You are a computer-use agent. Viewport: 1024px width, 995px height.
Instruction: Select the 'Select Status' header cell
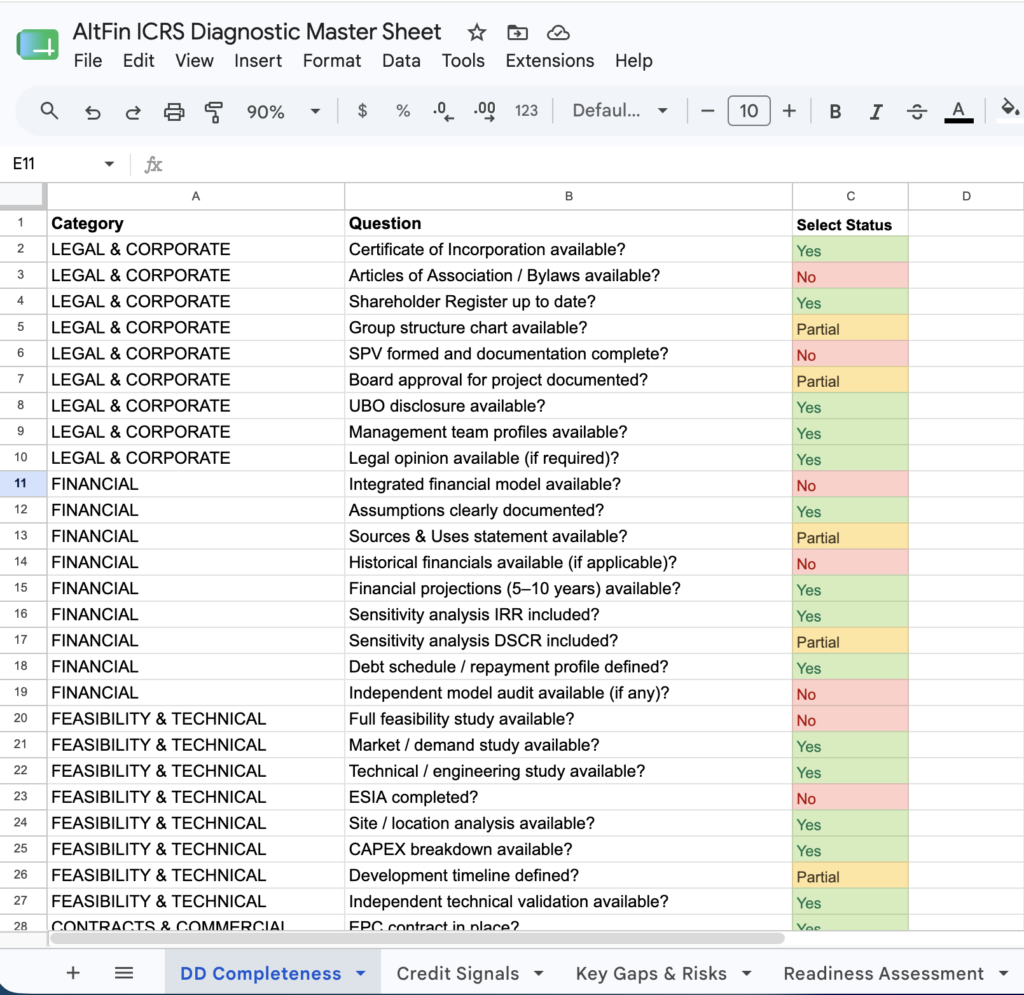pyautogui.click(x=850, y=224)
